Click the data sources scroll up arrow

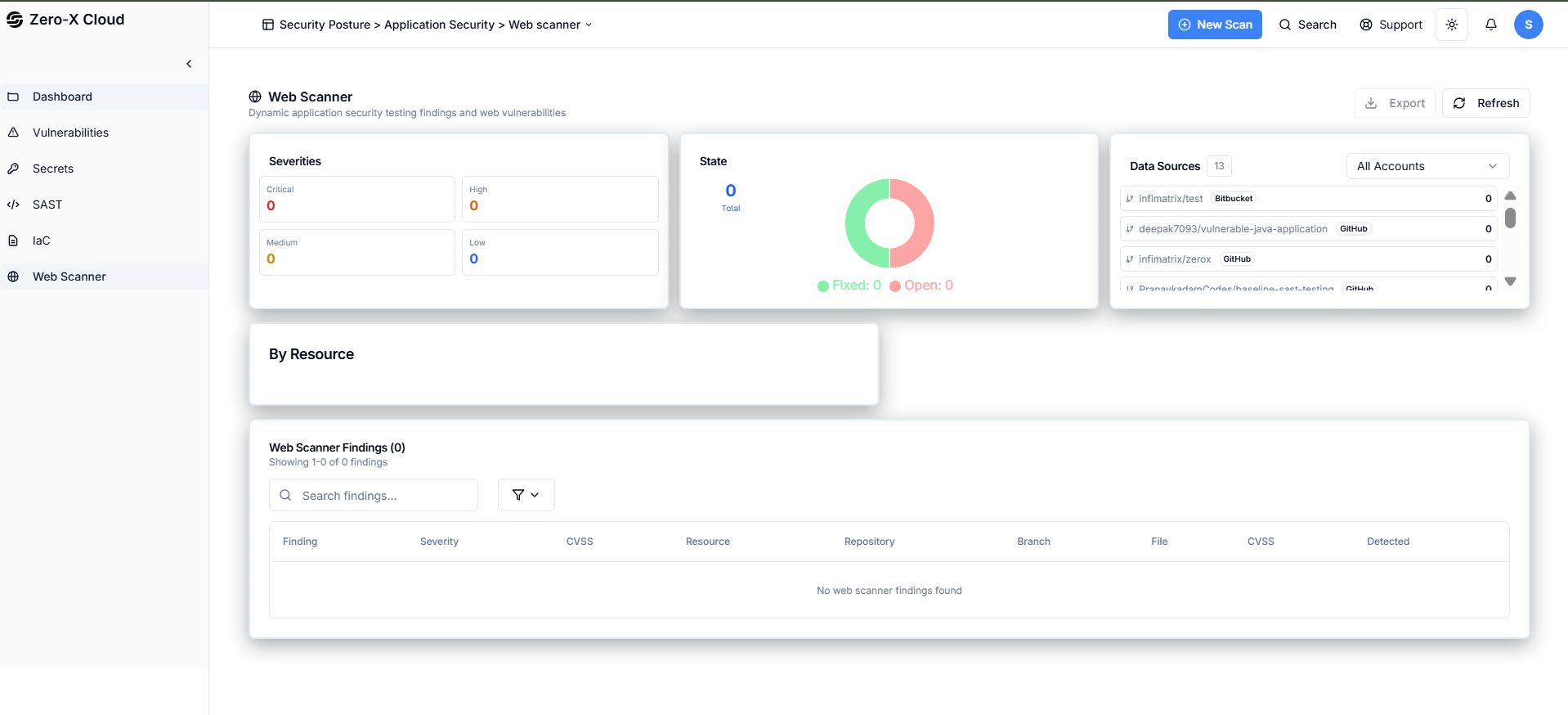click(x=1511, y=196)
